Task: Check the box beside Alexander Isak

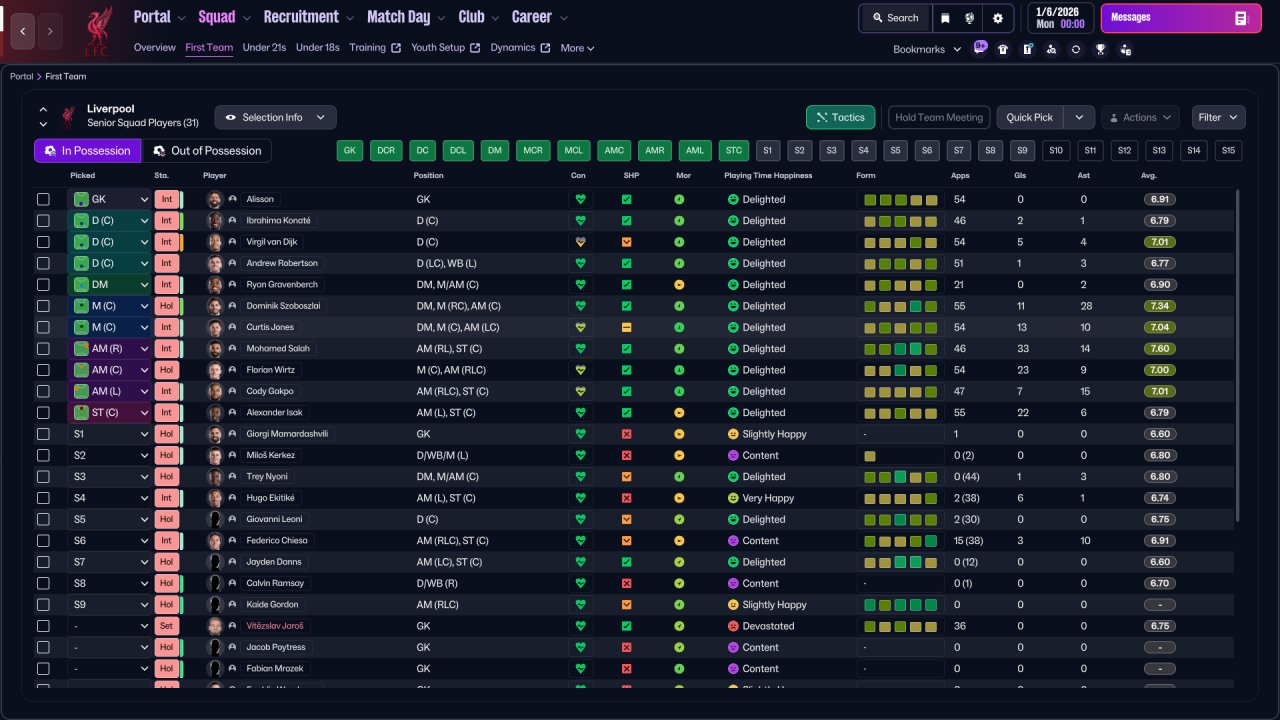Action: [43, 413]
